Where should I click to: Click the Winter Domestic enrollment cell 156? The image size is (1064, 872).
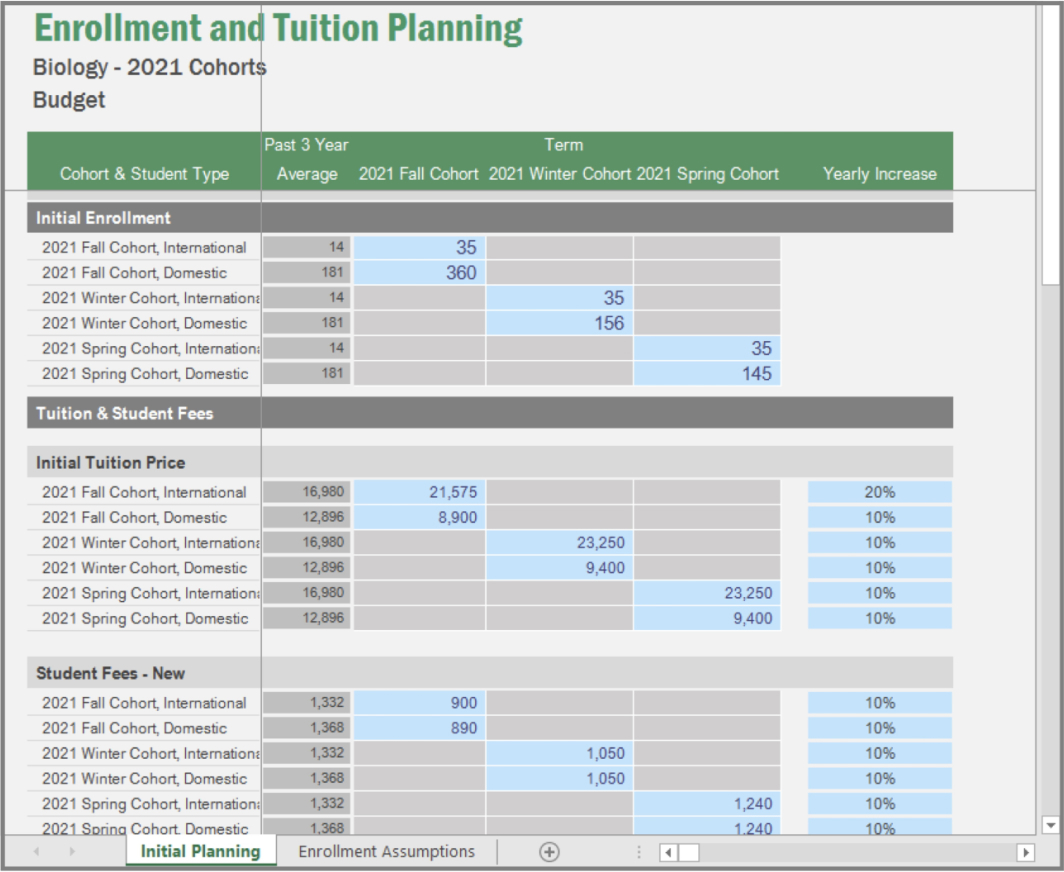(560, 323)
